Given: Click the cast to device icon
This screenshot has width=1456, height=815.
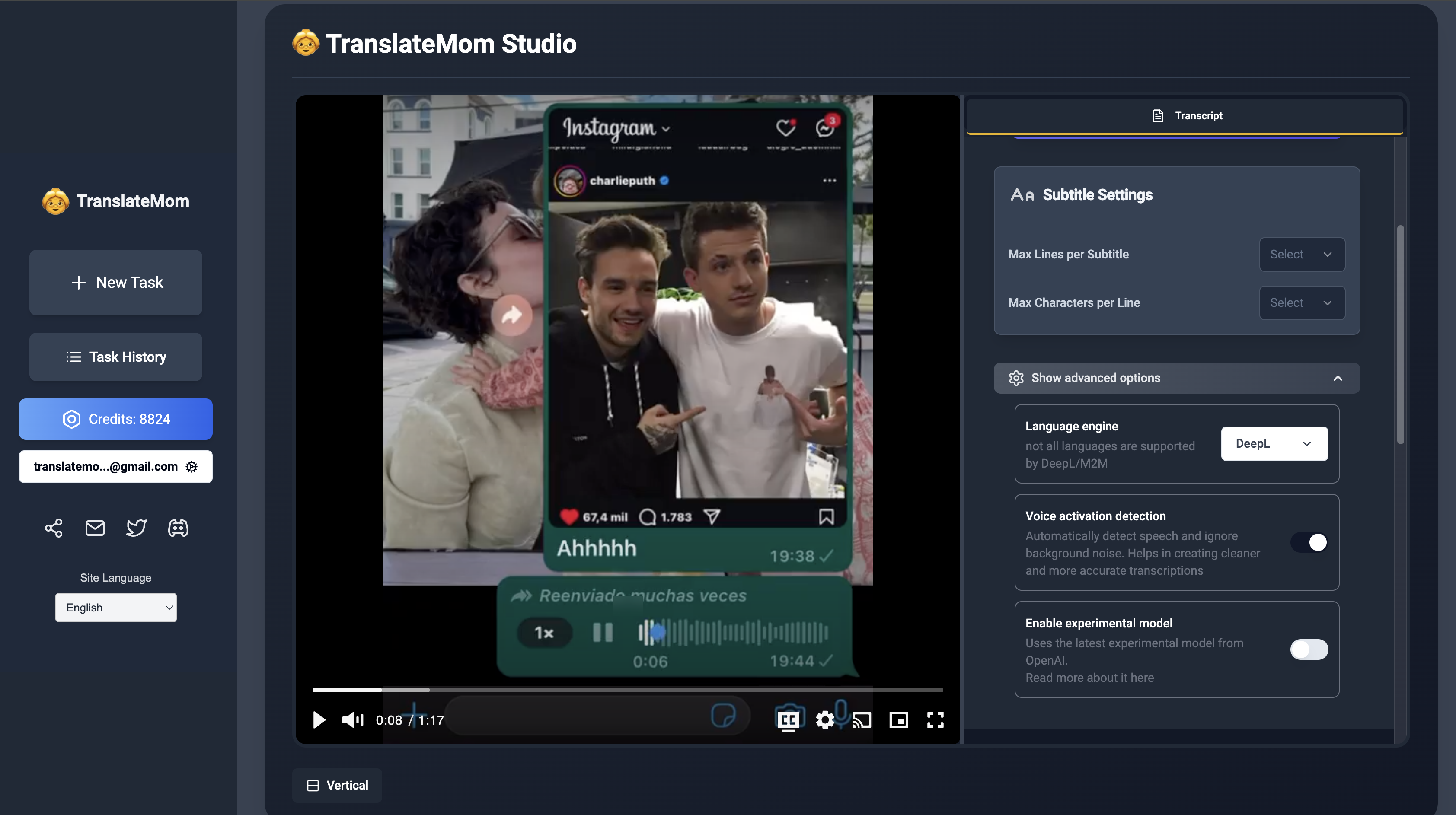Looking at the screenshot, I should (862, 719).
